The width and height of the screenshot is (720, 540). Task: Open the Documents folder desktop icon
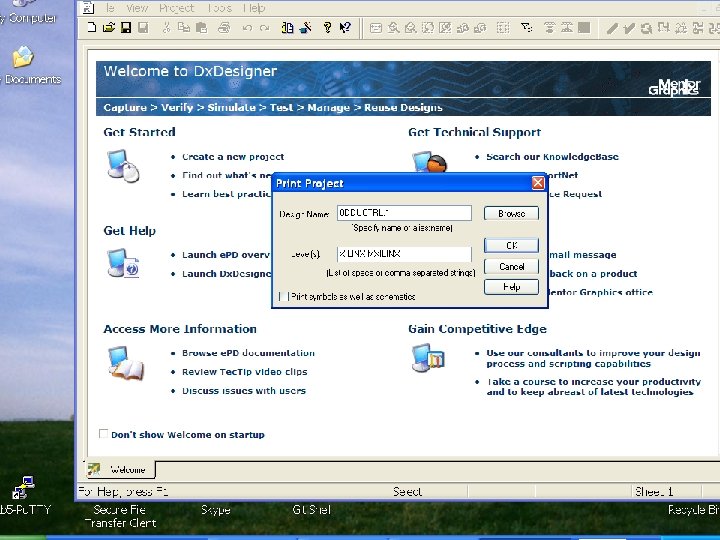click(23, 56)
